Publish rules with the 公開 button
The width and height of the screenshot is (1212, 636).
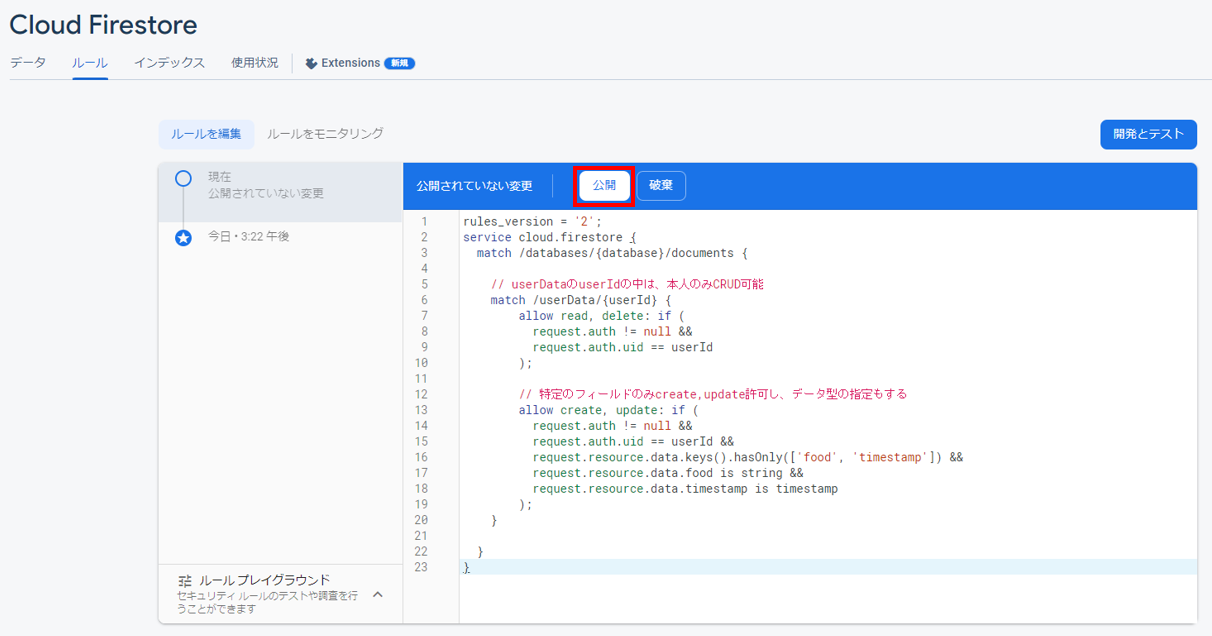click(604, 186)
